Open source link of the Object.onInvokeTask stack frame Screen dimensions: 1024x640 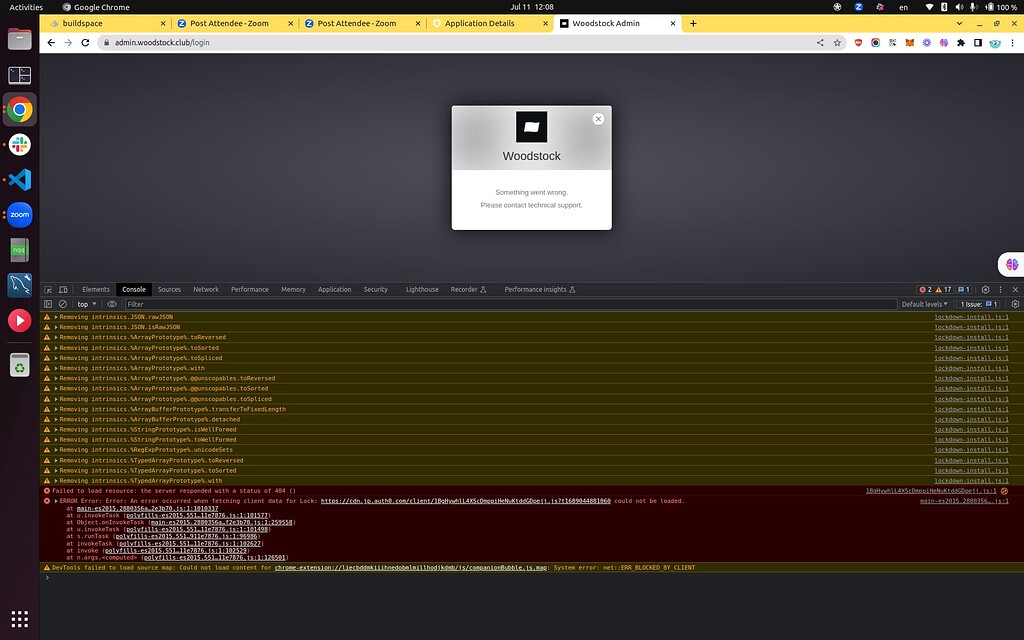coord(222,522)
